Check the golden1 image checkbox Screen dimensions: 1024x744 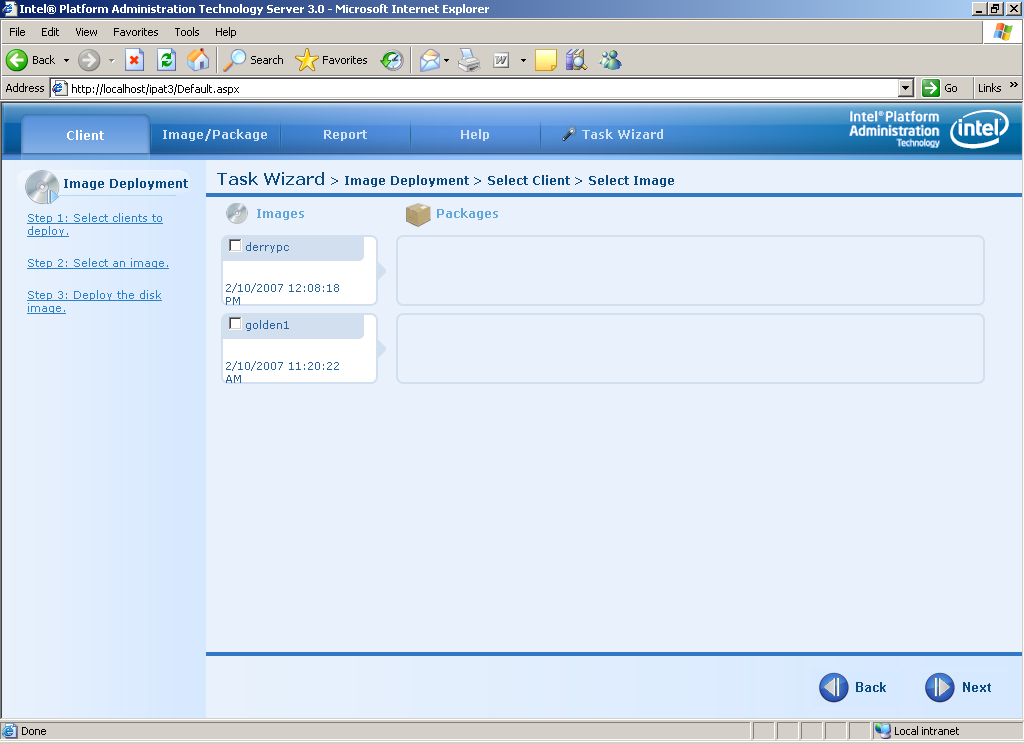pyautogui.click(x=235, y=323)
